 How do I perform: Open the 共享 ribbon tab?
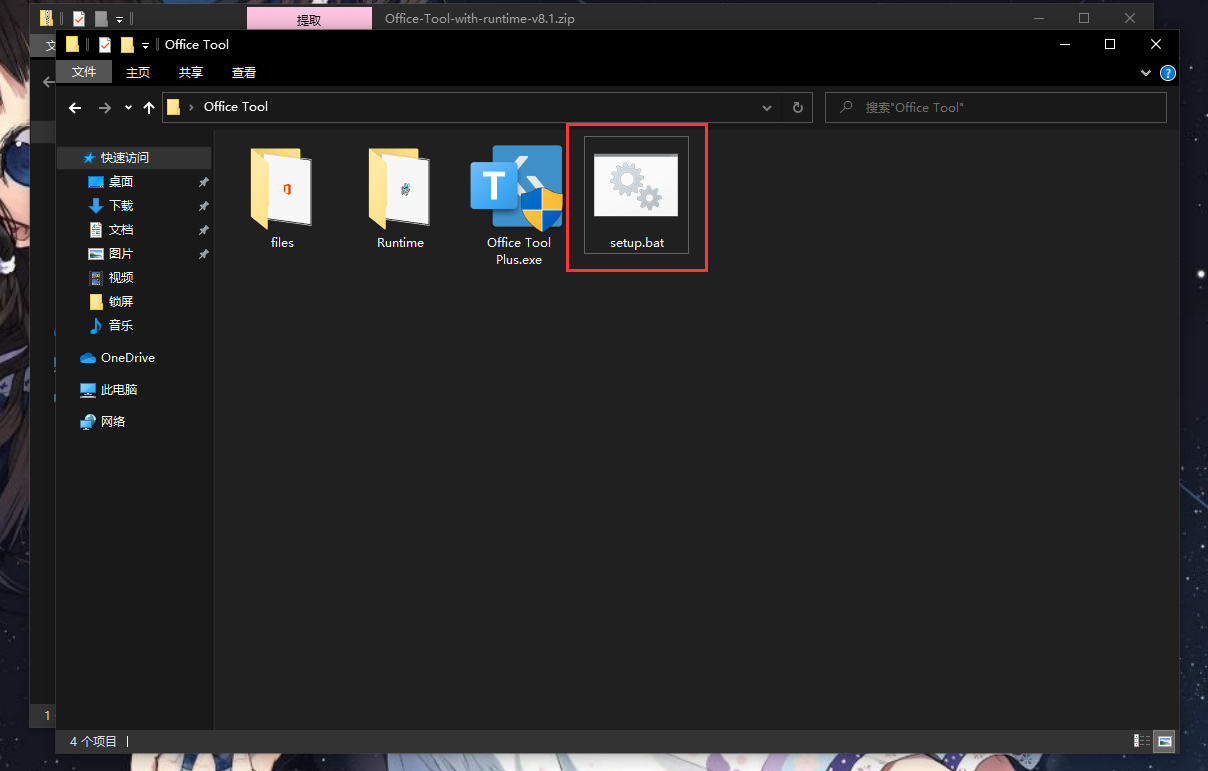[191, 72]
